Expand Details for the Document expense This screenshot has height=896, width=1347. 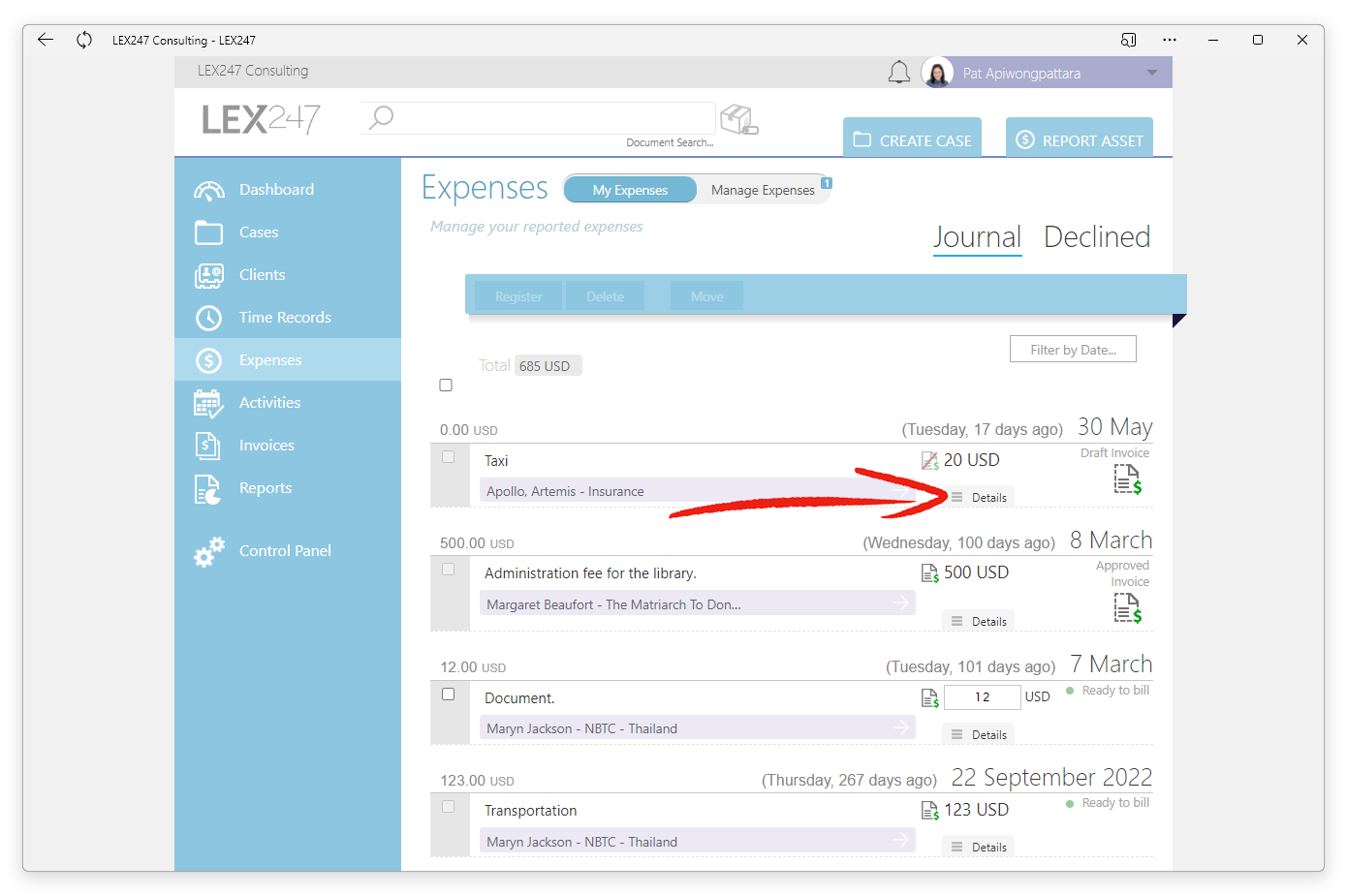pos(979,734)
